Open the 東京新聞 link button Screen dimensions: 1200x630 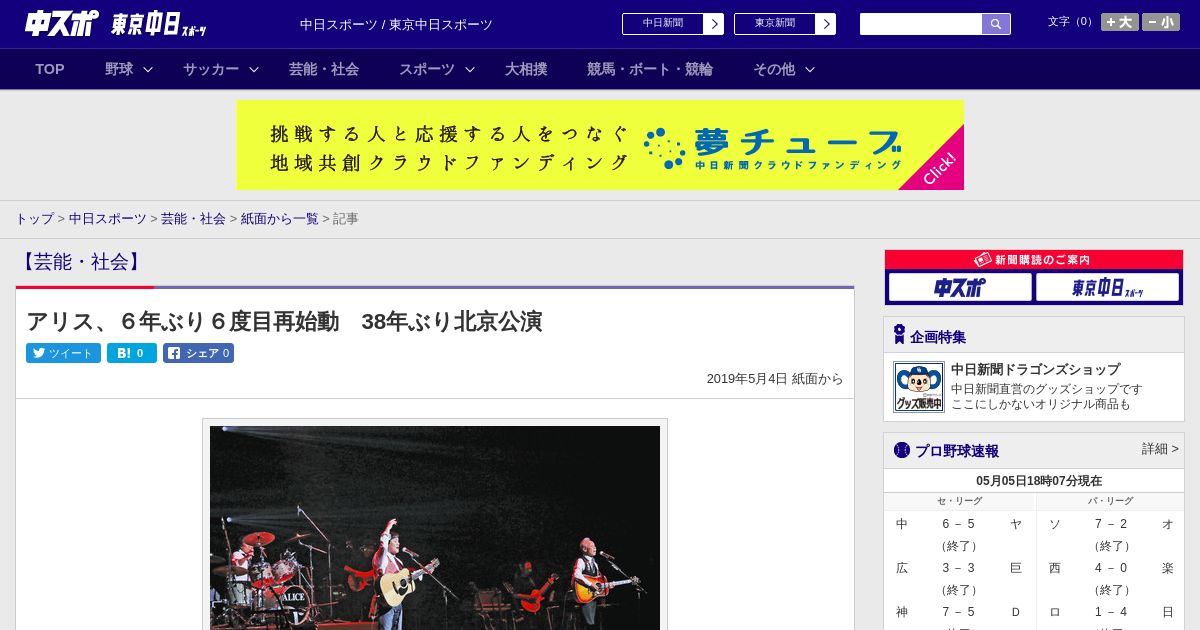[775, 24]
